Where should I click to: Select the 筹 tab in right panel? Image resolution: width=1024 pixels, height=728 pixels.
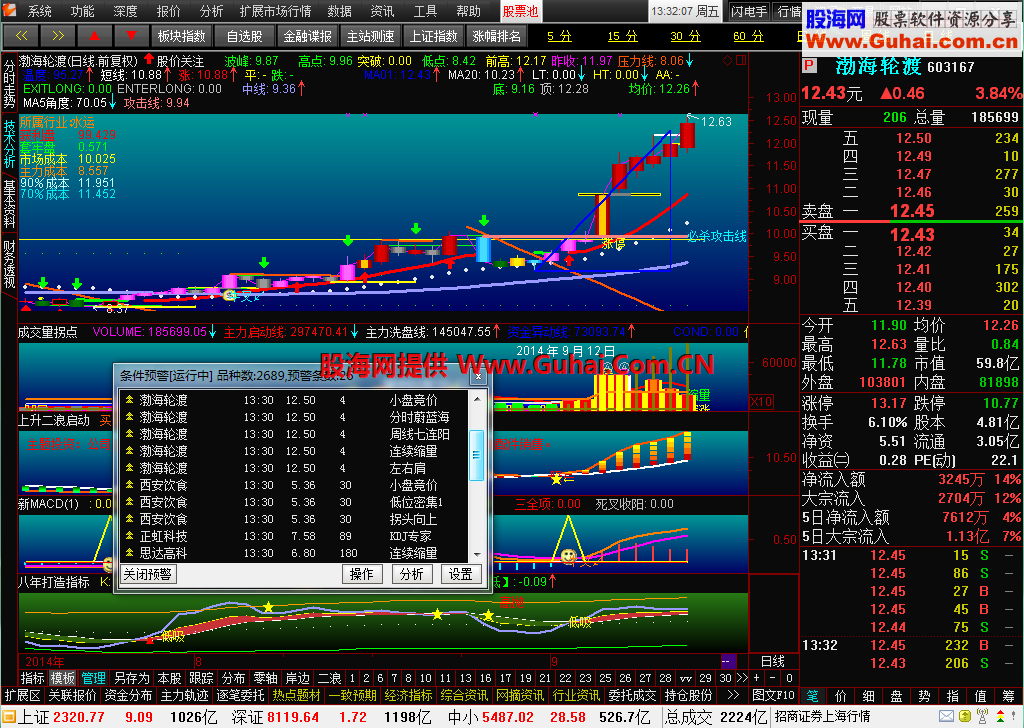coord(1008,695)
